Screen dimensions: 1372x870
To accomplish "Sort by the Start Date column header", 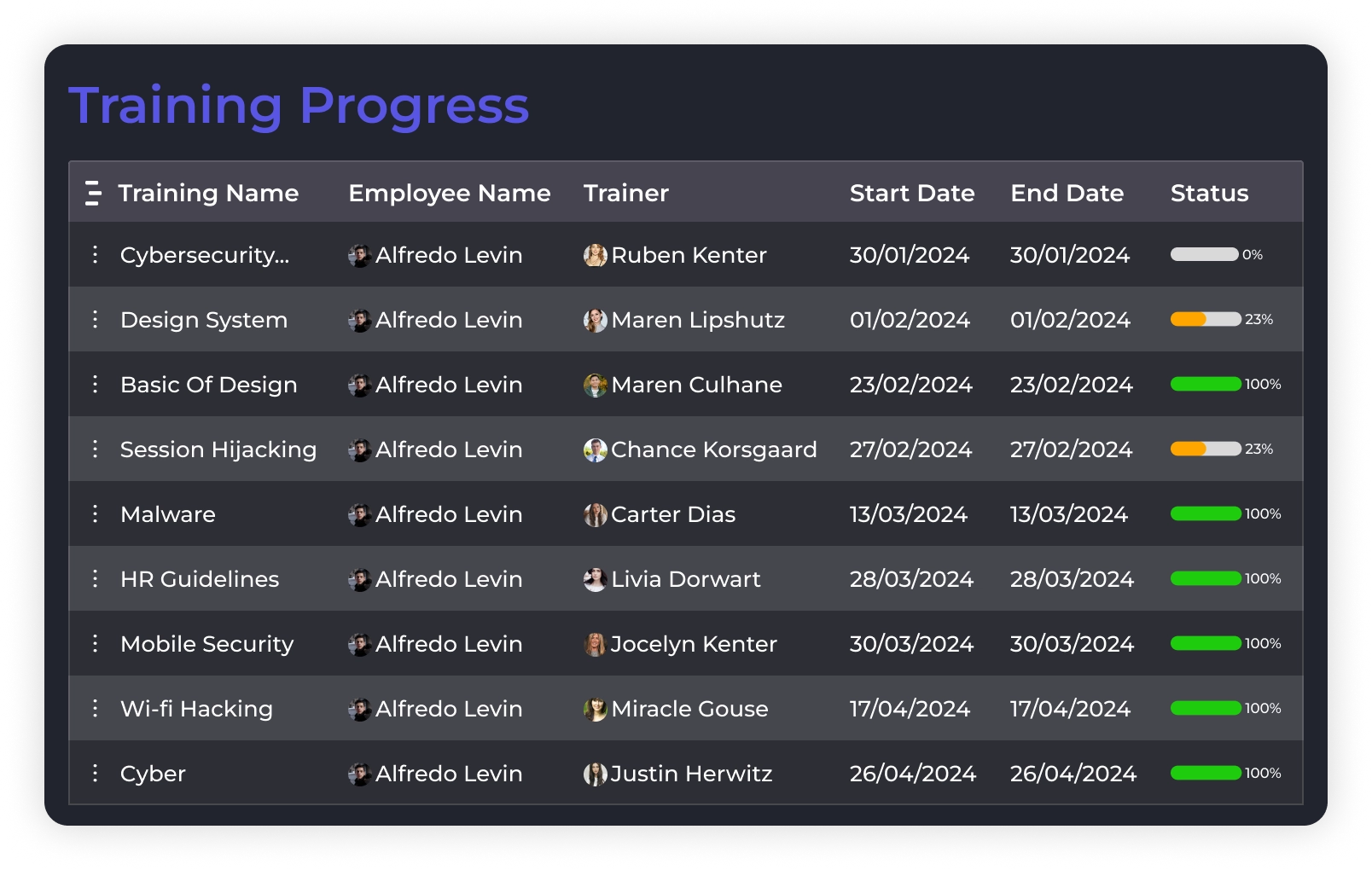I will [911, 193].
